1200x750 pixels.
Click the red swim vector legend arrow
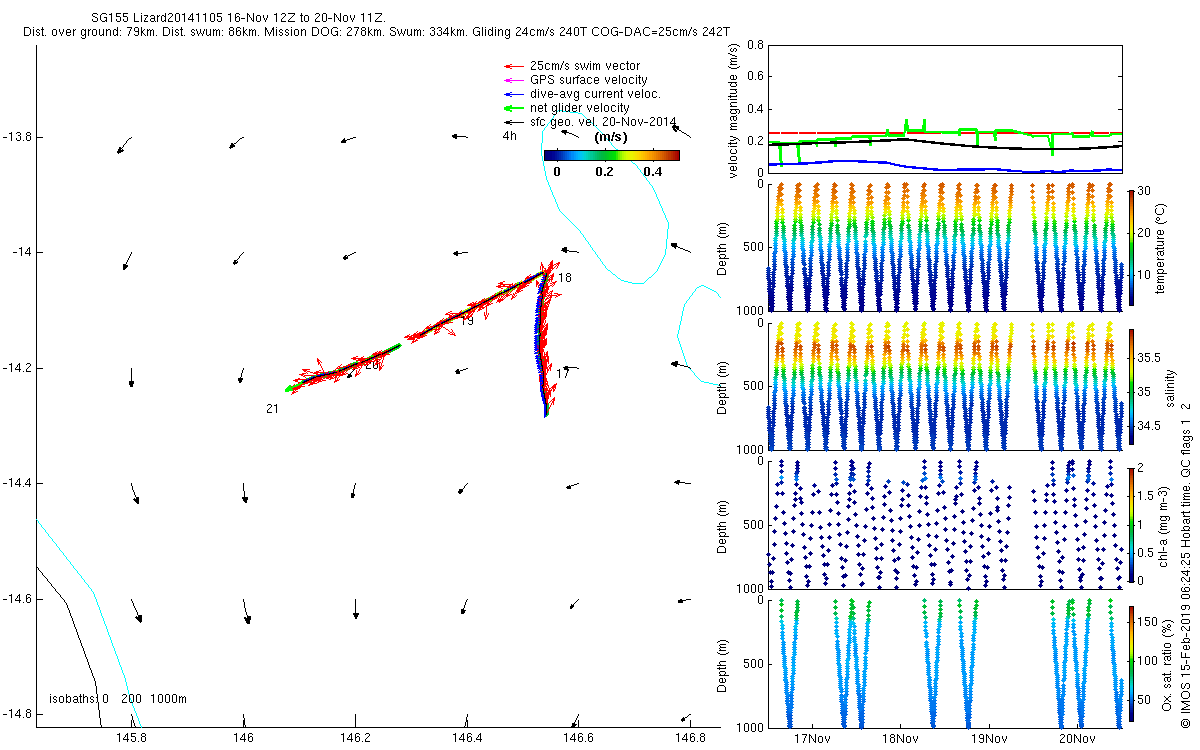coord(514,66)
